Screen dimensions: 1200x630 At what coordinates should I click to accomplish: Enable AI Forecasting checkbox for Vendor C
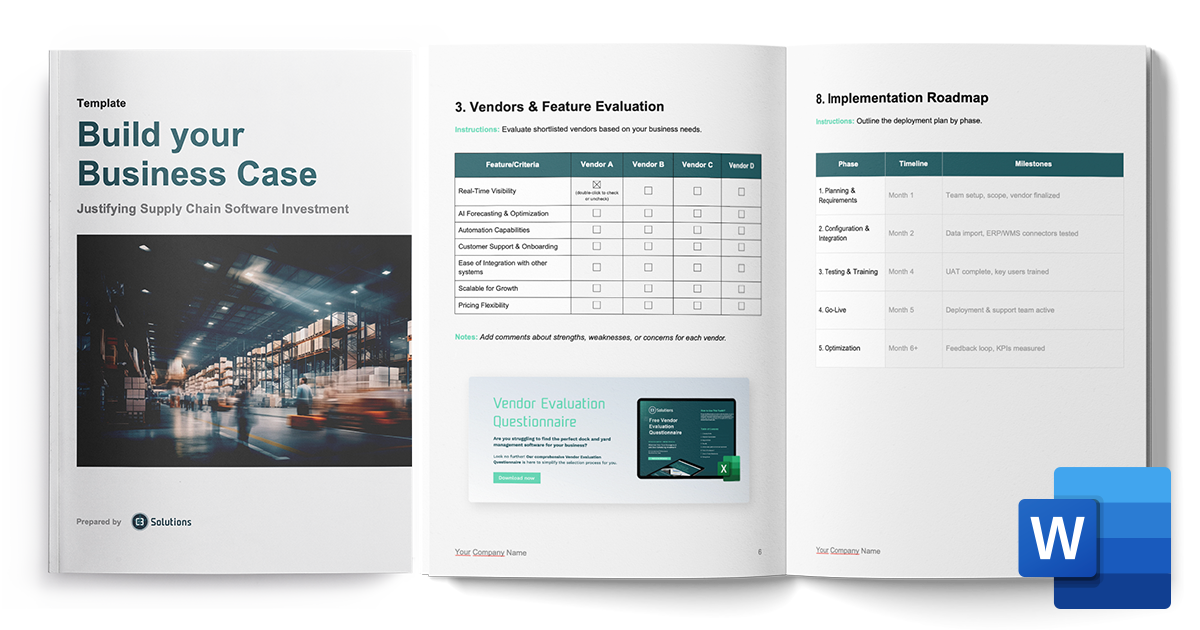click(x=695, y=213)
